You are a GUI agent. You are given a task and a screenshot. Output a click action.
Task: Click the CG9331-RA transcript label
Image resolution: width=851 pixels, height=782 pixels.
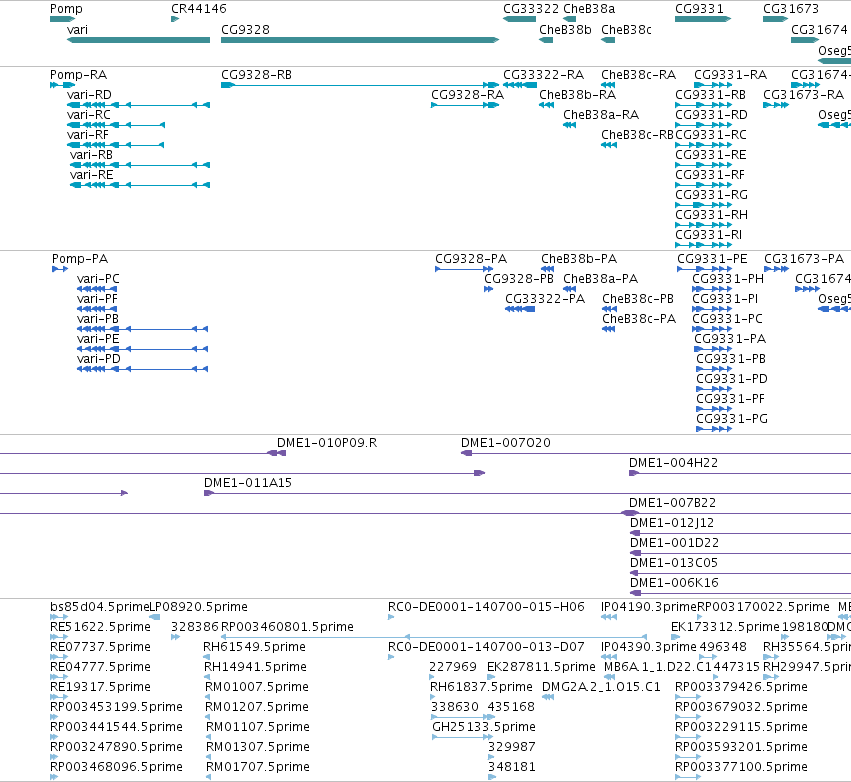pyautogui.click(x=731, y=75)
